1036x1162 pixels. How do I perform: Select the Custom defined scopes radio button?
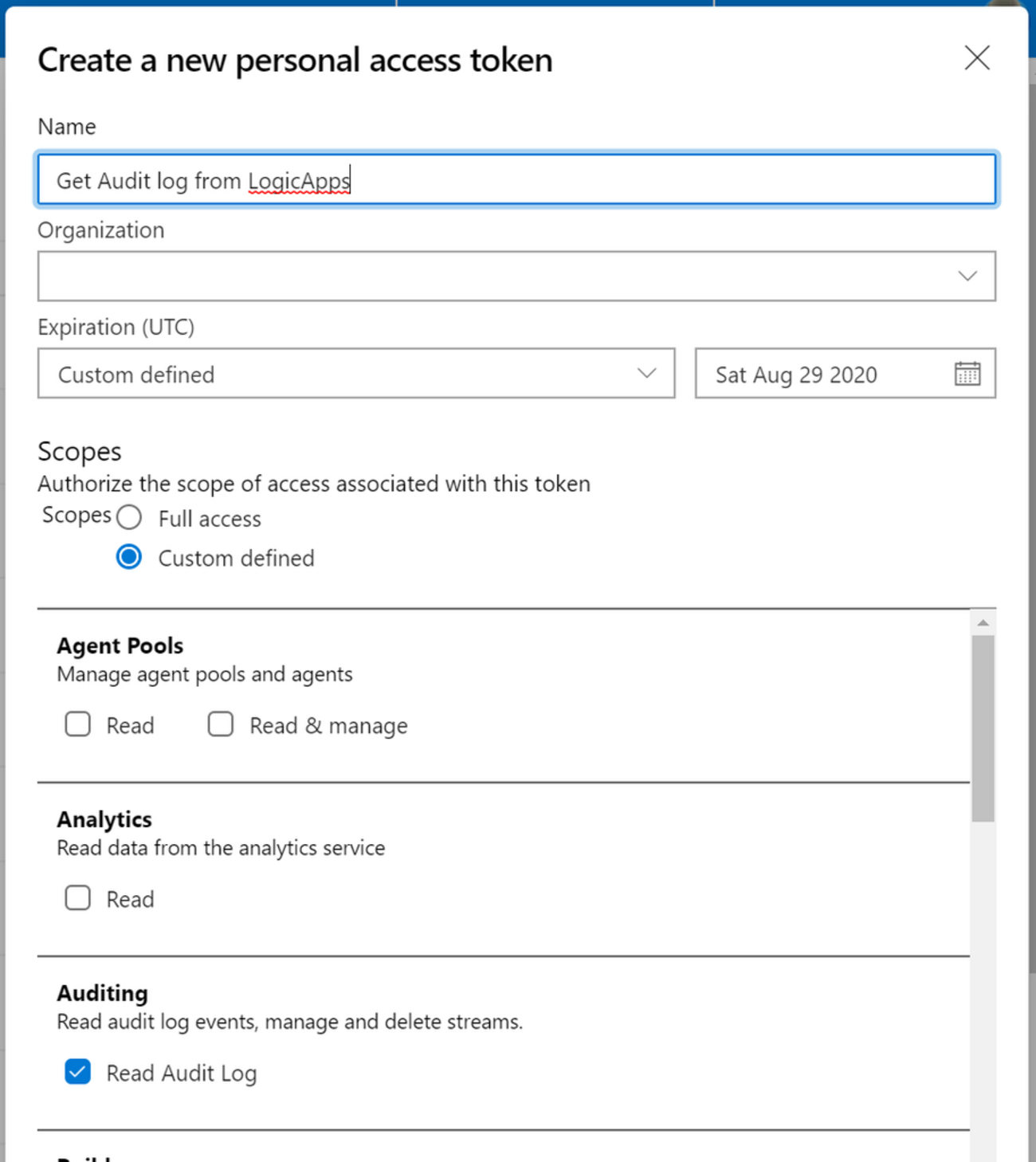[x=129, y=557]
